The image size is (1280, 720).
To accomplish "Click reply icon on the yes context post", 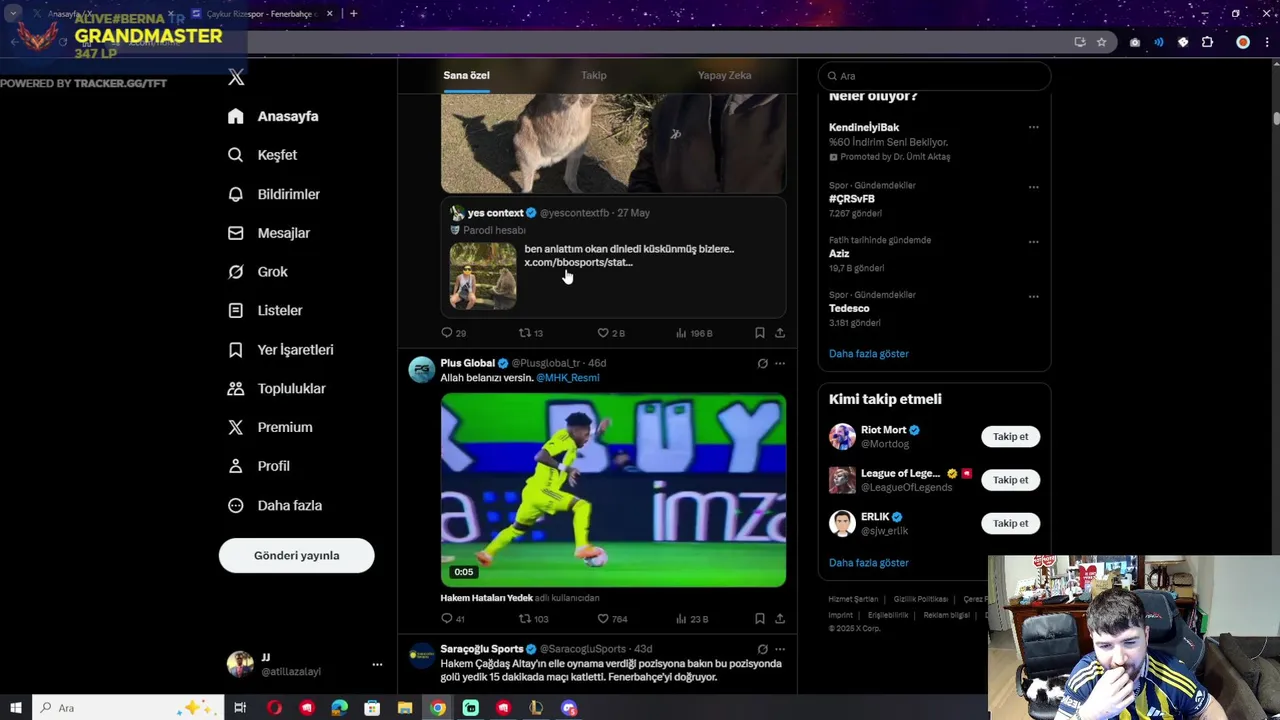I will click(x=447, y=333).
